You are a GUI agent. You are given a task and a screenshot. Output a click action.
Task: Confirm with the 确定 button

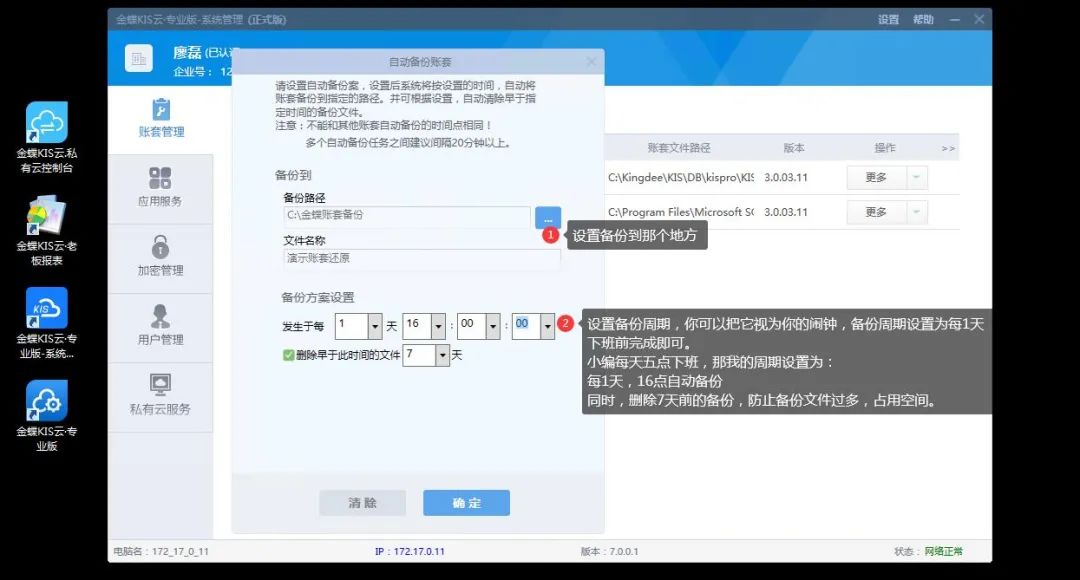click(466, 503)
